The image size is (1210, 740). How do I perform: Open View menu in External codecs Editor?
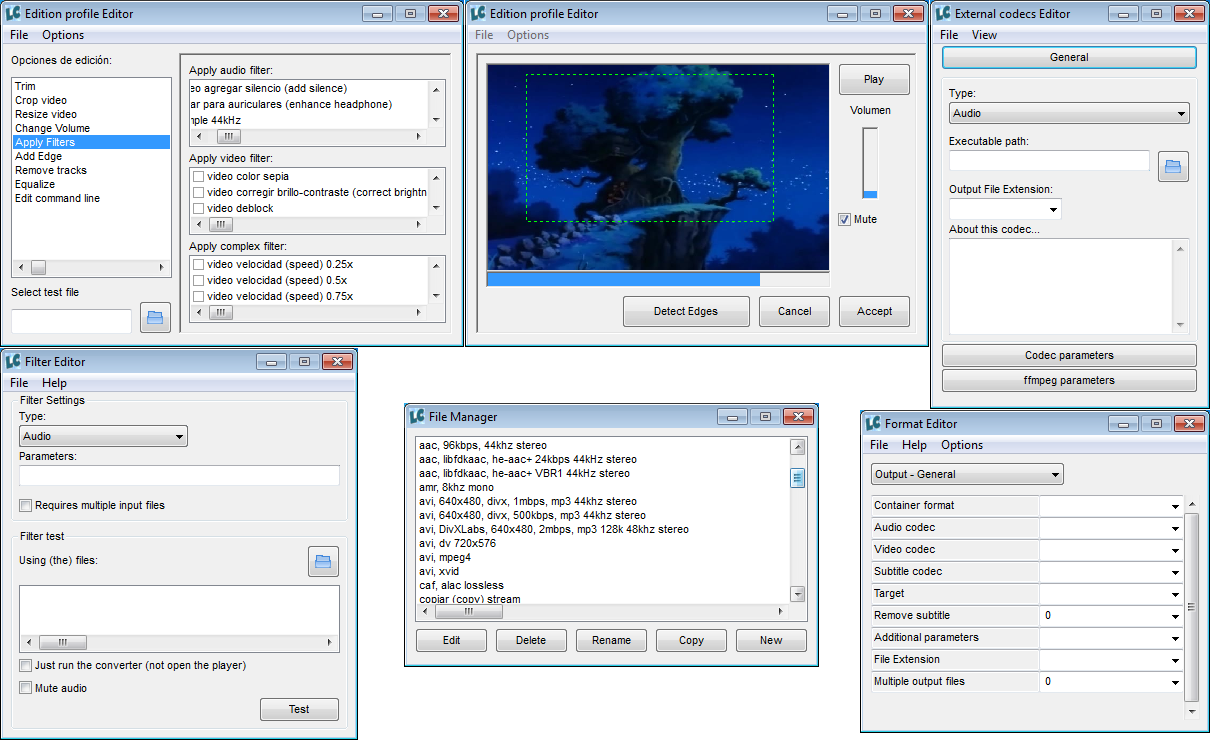[x=984, y=35]
